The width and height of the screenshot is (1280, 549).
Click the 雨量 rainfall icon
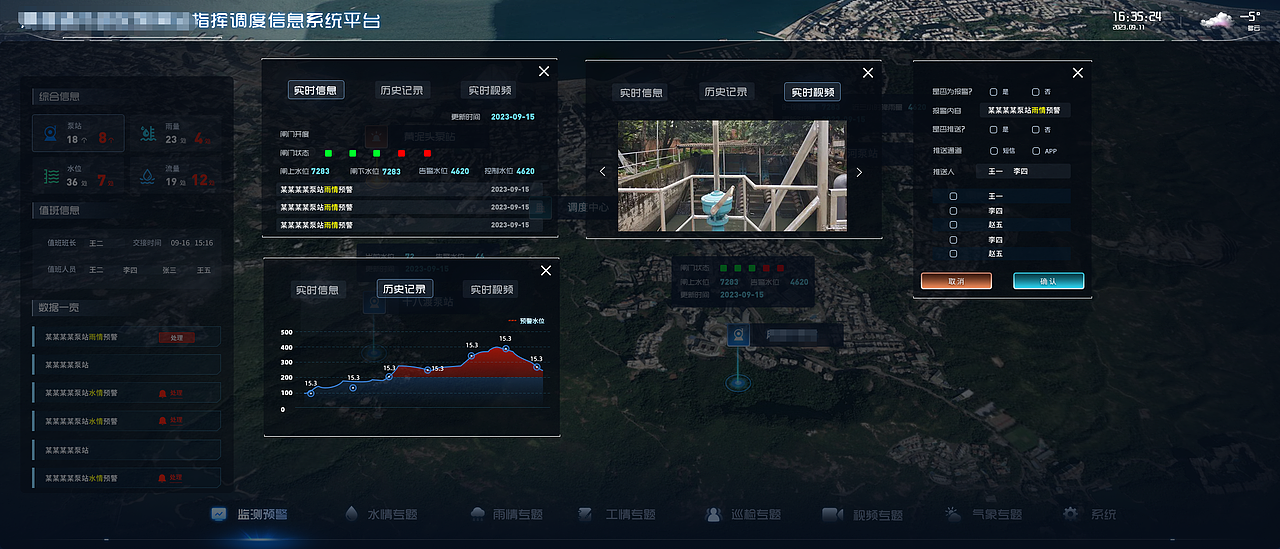tap(148, 133)
